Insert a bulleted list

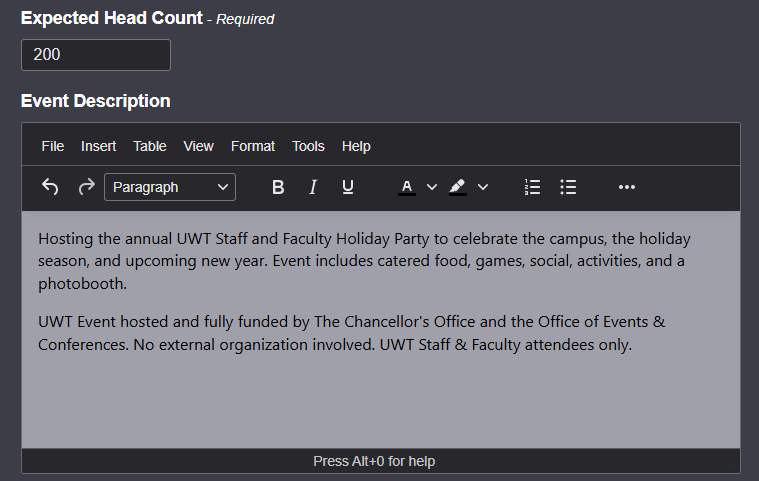pyautogui.click(x=568, y=187)
